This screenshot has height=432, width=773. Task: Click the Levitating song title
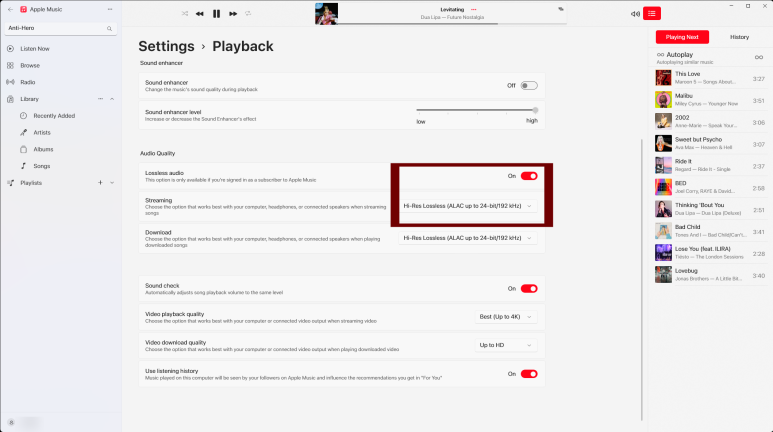click(452, 9)
